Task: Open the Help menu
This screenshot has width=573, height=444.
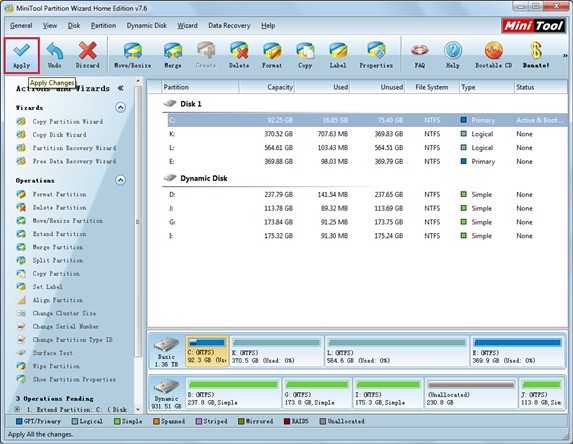Action: (268, 26)
